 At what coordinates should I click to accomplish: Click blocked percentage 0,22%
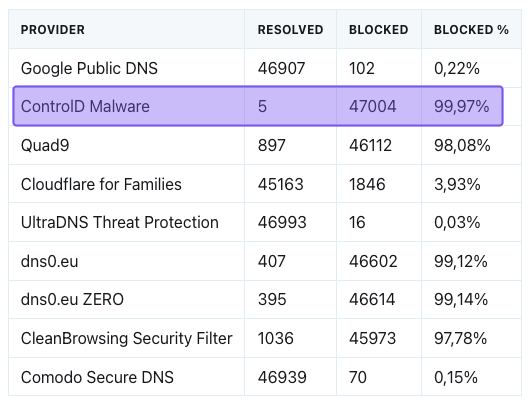coord(457,68)
